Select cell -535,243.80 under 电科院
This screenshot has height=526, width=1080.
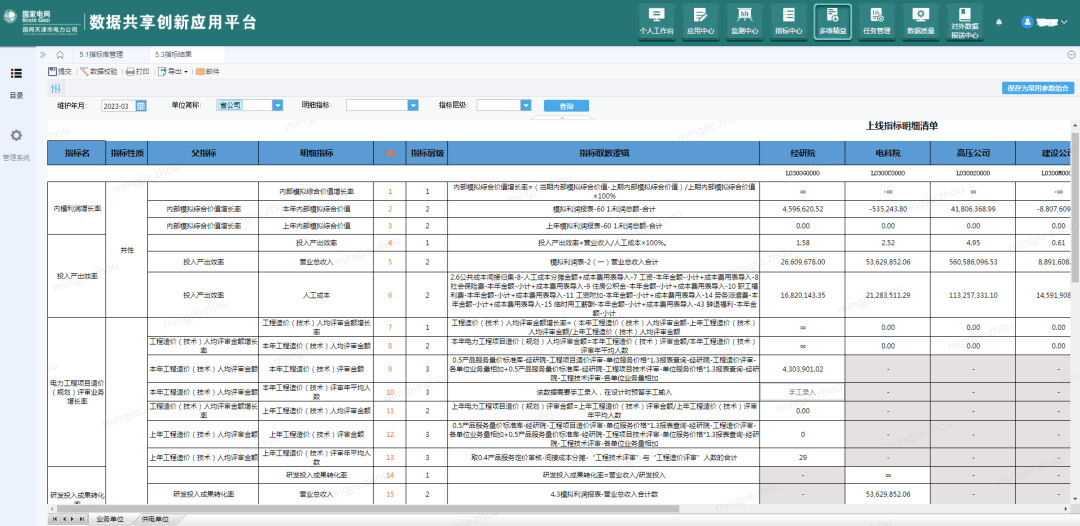pyautogui.click(x=888, y=209)
